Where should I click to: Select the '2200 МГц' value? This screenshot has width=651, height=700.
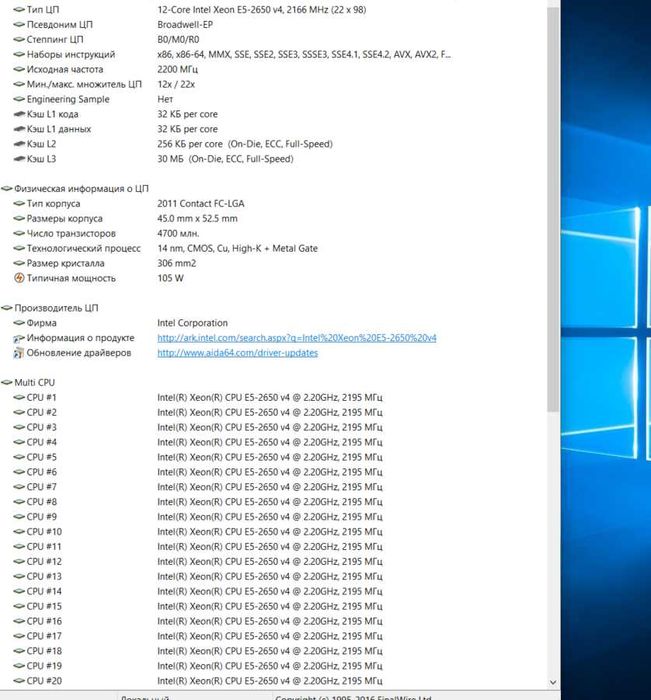[177, 69]
